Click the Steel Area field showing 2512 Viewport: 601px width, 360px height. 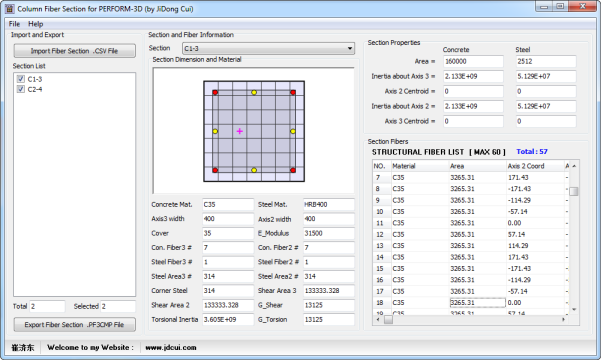tap(546, 61)
